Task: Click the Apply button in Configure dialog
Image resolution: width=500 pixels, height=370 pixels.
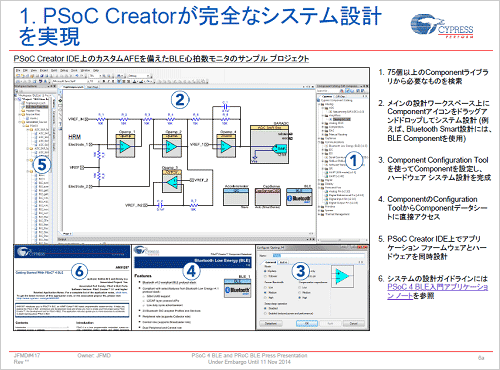Action: coord(330,323)
